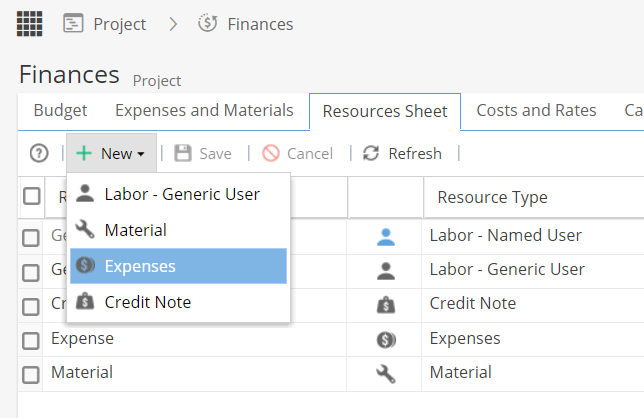
Task: Click the gray Generic User icon in table
Action: pos(386,271)
